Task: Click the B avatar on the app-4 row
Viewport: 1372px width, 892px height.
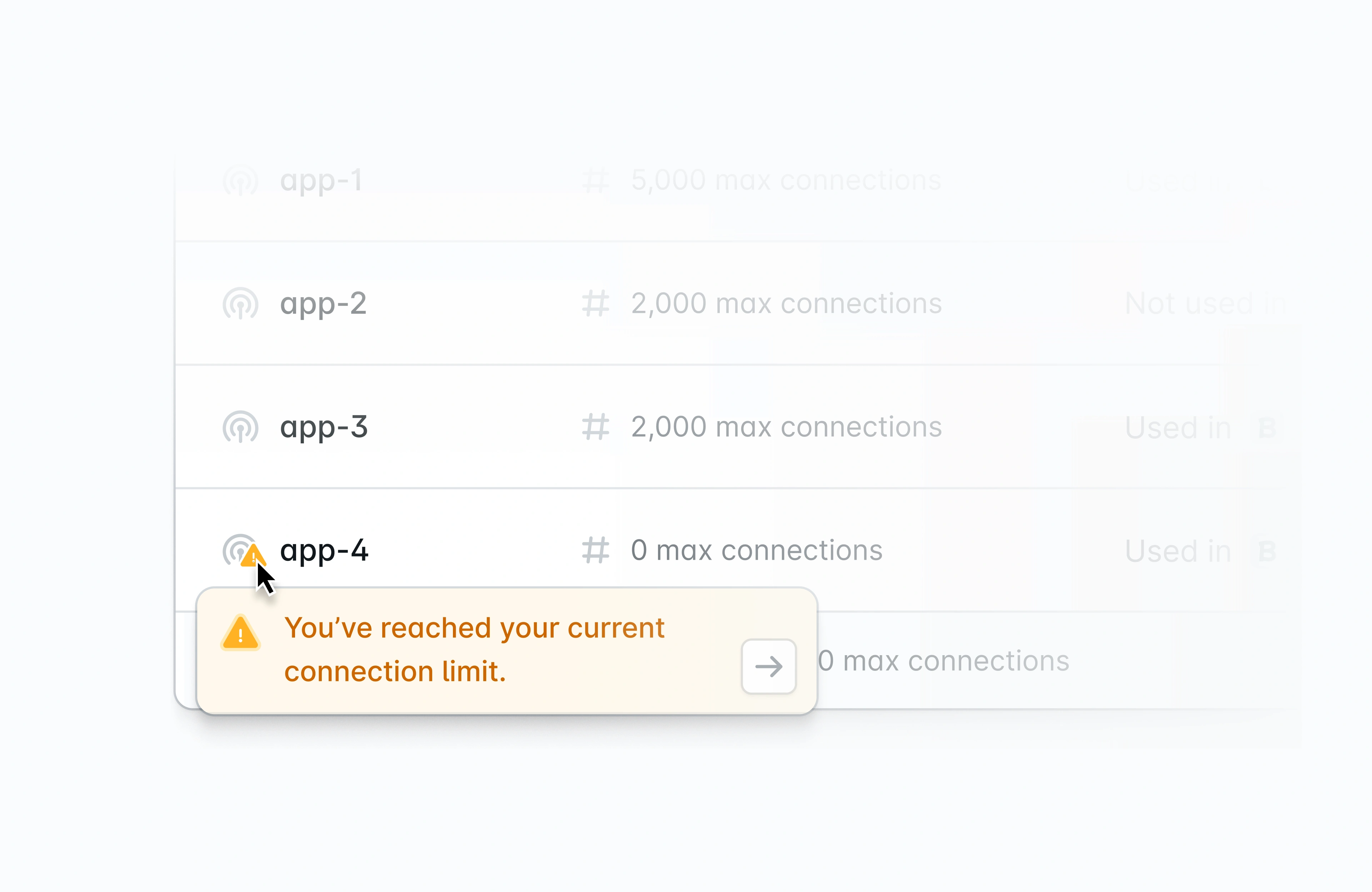Action: pos(1266,550)
